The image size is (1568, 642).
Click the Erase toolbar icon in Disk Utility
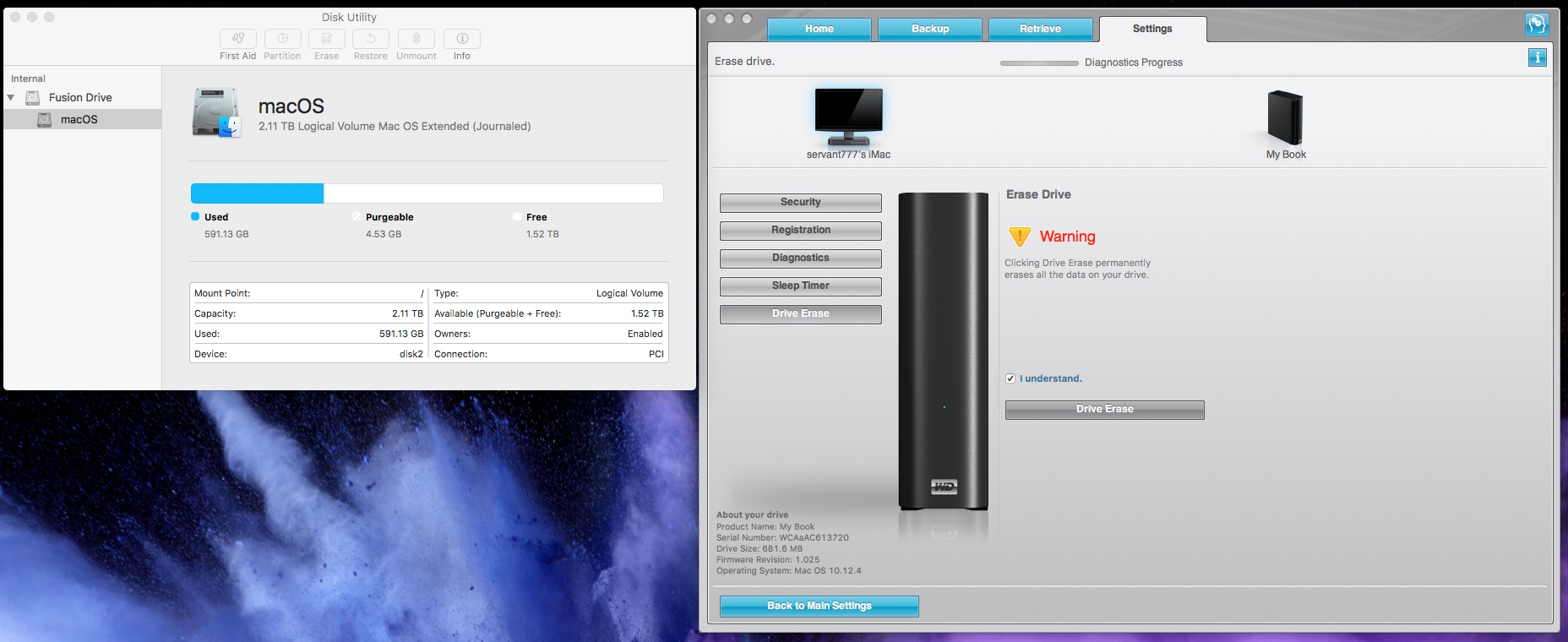[326, 39]
